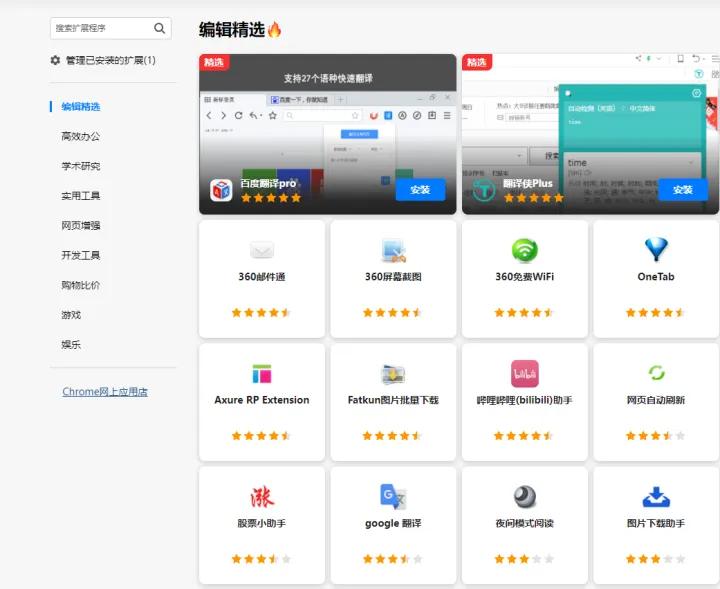This screenshot has height=589, width=720.
Task: Click the OneTab funnel icon
Action: pyautogui.click(x=656, y=249)
